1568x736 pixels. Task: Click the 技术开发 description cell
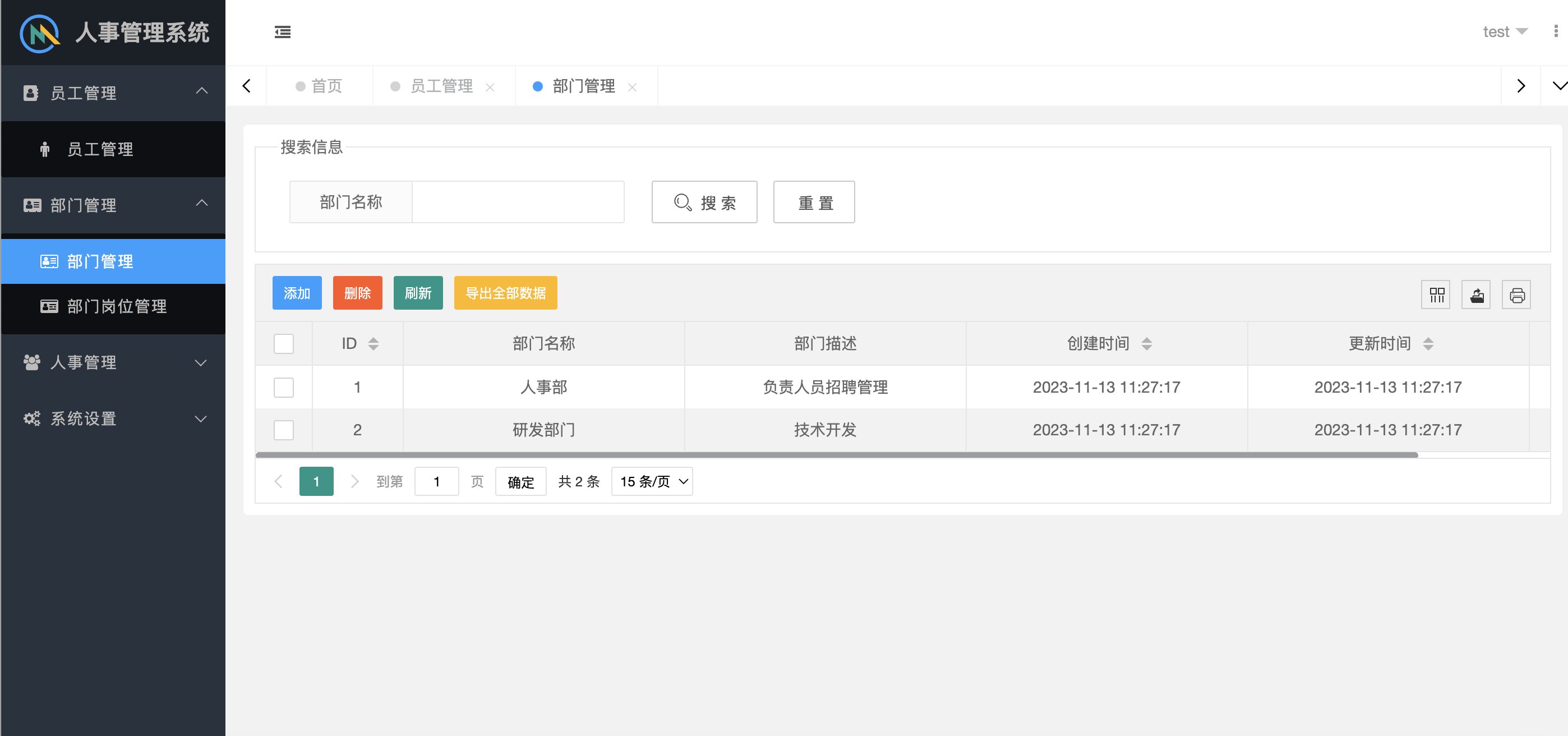click(825, 430)
